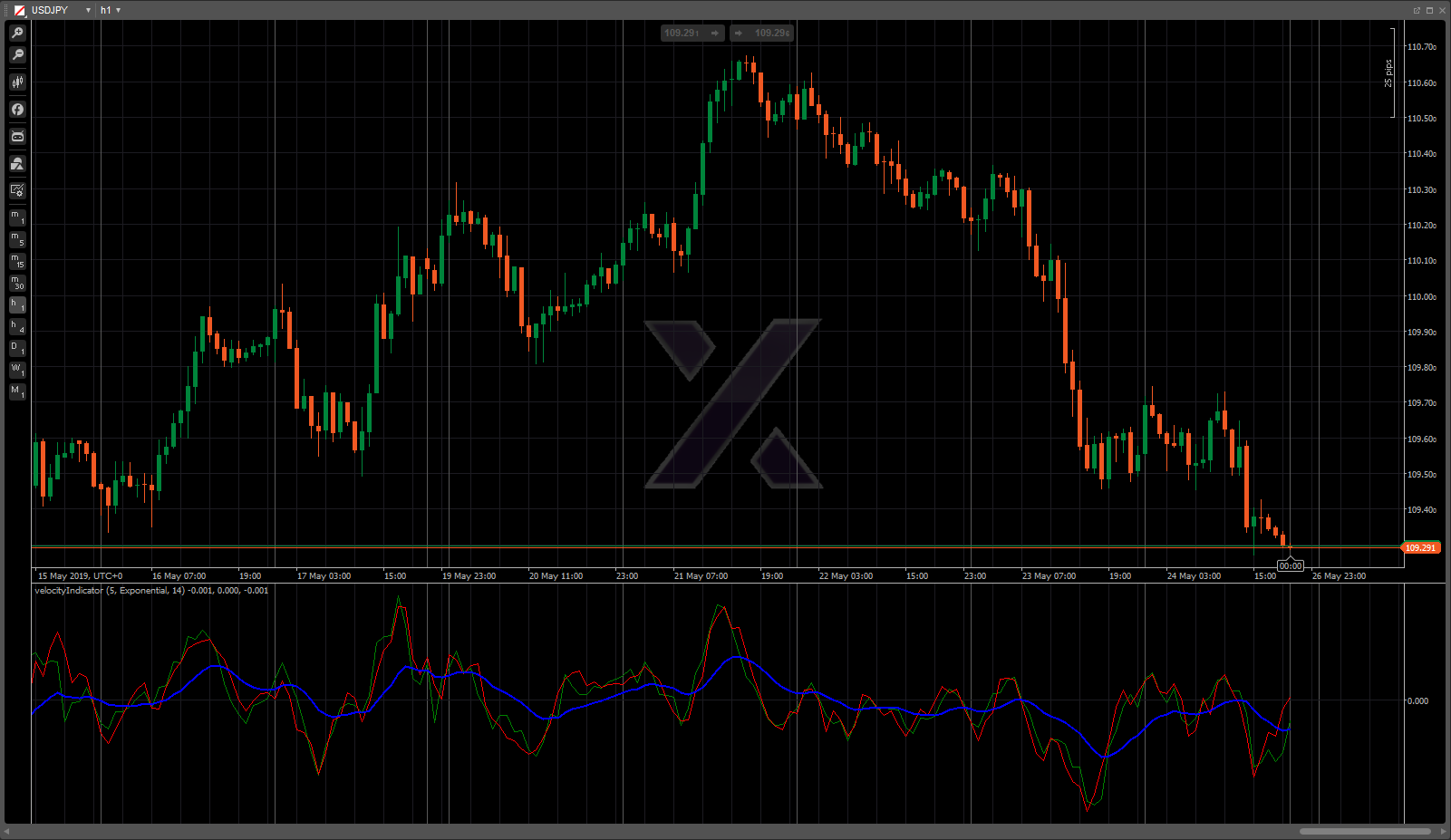The image size is (1451, 840).
Task: Switch to W1 weekly timeframe
Action: click(17, 370)
